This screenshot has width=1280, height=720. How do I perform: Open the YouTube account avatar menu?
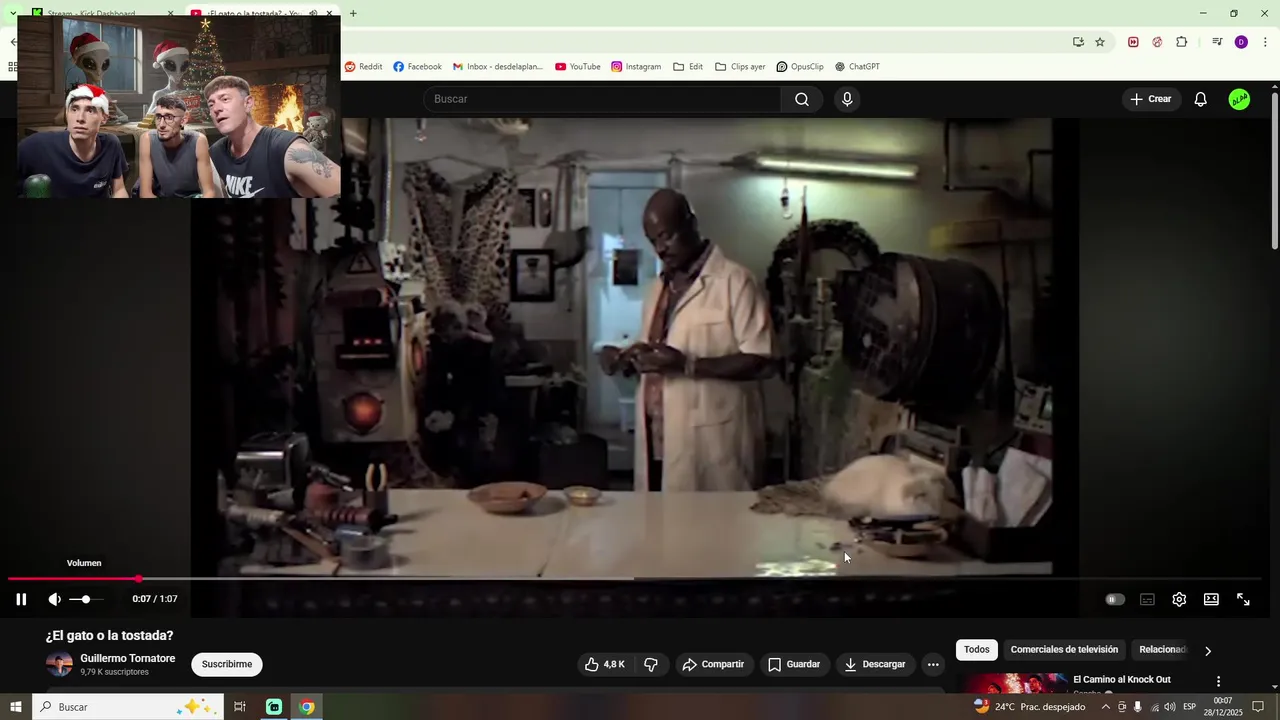pyautogui.click(x=1239, y=99)
